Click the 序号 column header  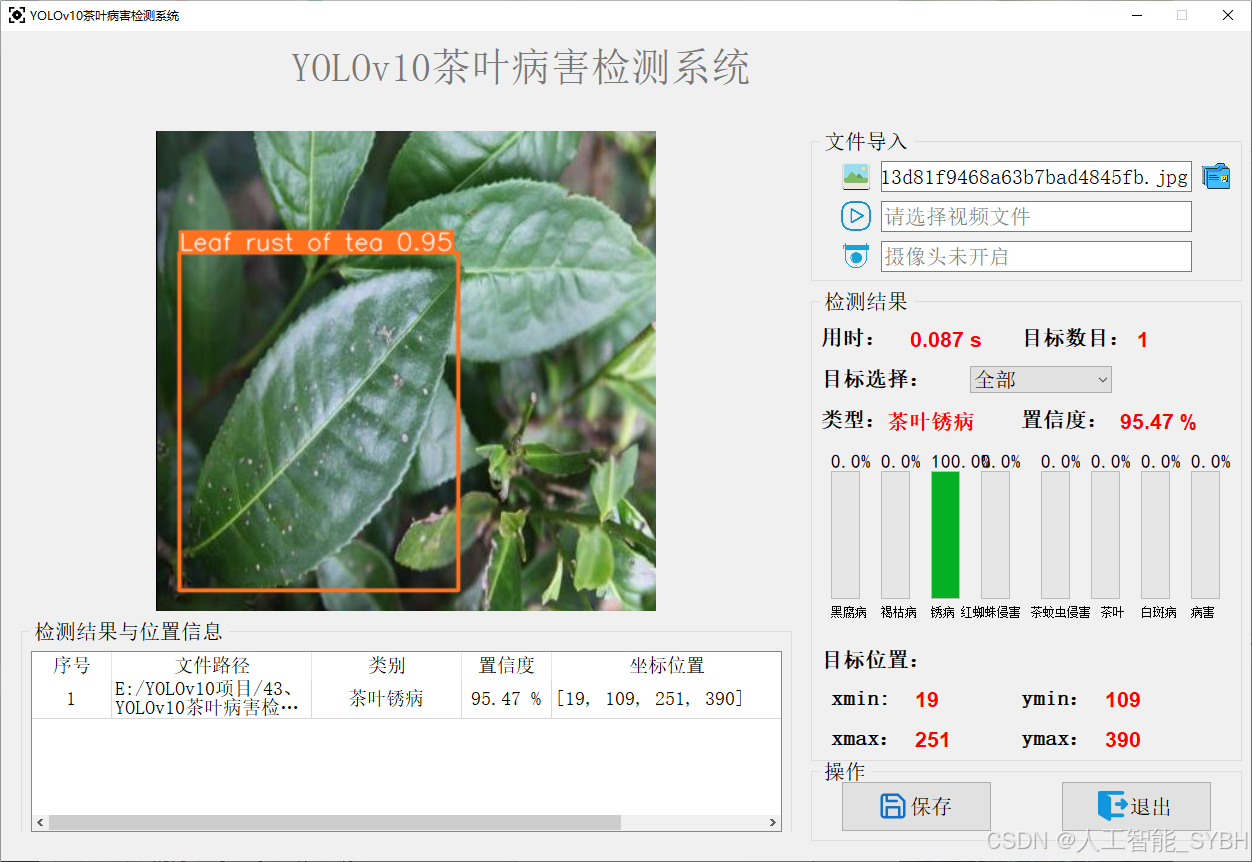[72, 665]
